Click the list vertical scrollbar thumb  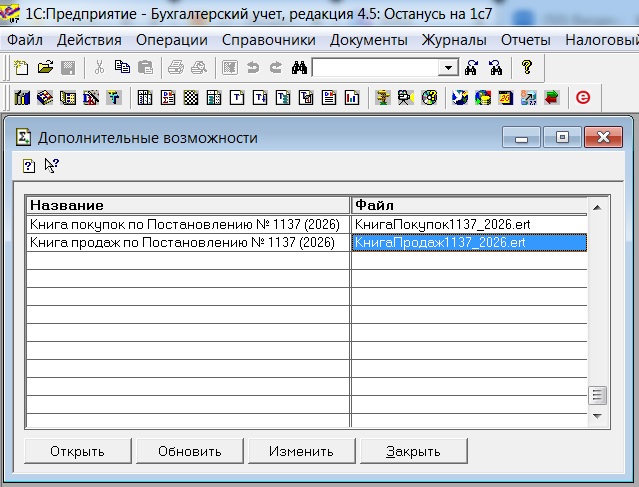tap(597, 395)
